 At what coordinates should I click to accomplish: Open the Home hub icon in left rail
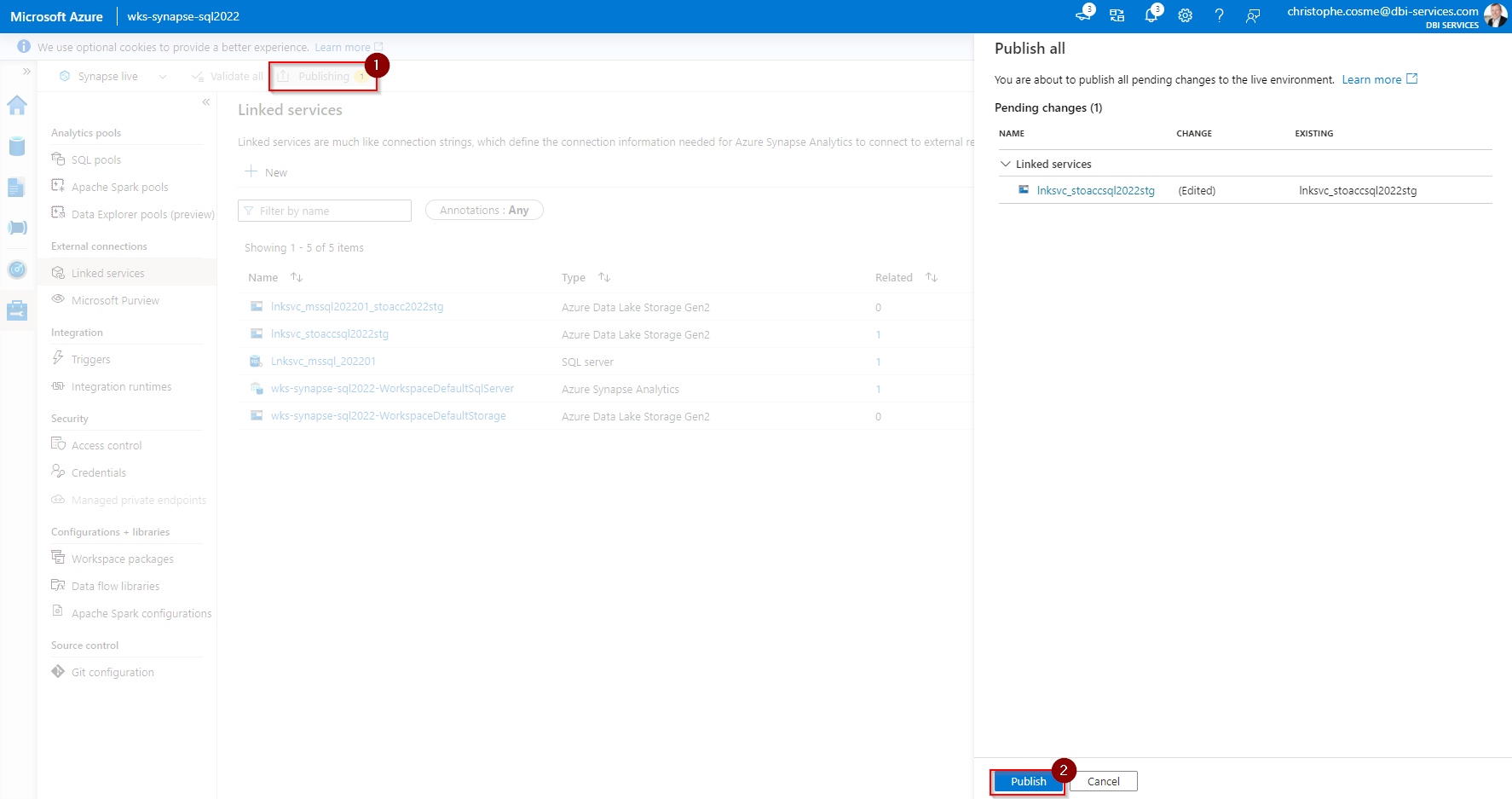(x=17, y=106)
